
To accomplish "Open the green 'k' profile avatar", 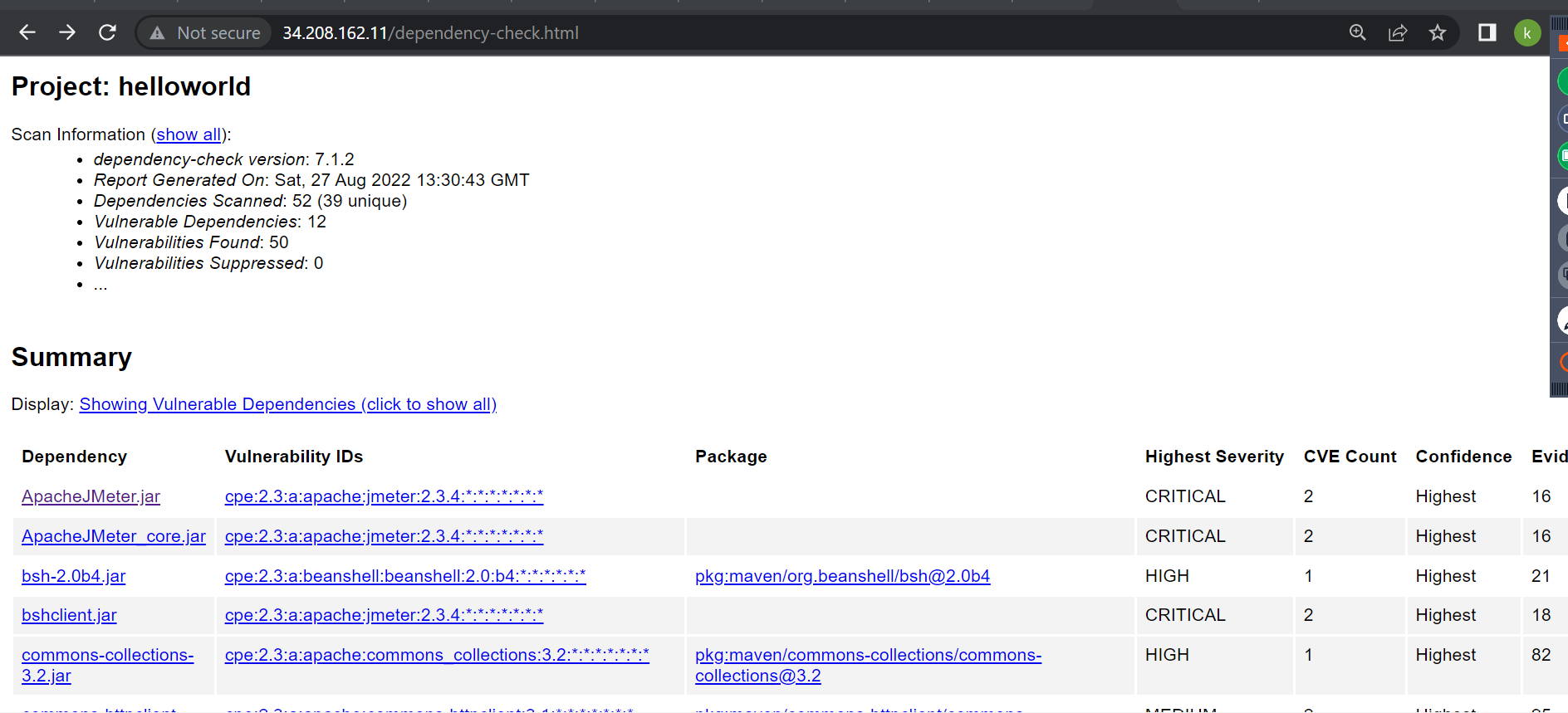I will point(1527,33).
